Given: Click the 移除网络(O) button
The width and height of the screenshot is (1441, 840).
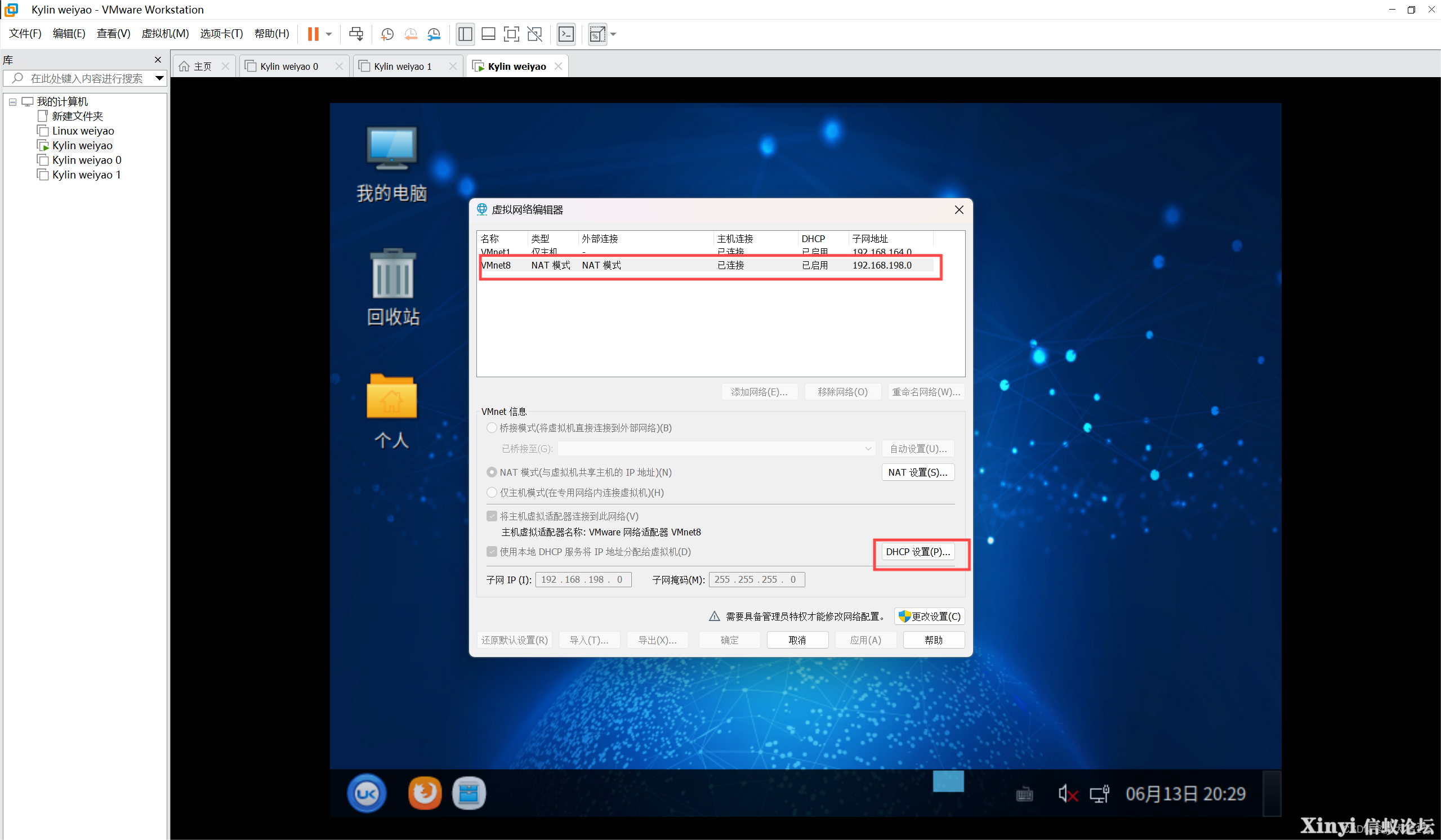Looking at the screenshot, I should pyautogui.click(x=842, y=392).
